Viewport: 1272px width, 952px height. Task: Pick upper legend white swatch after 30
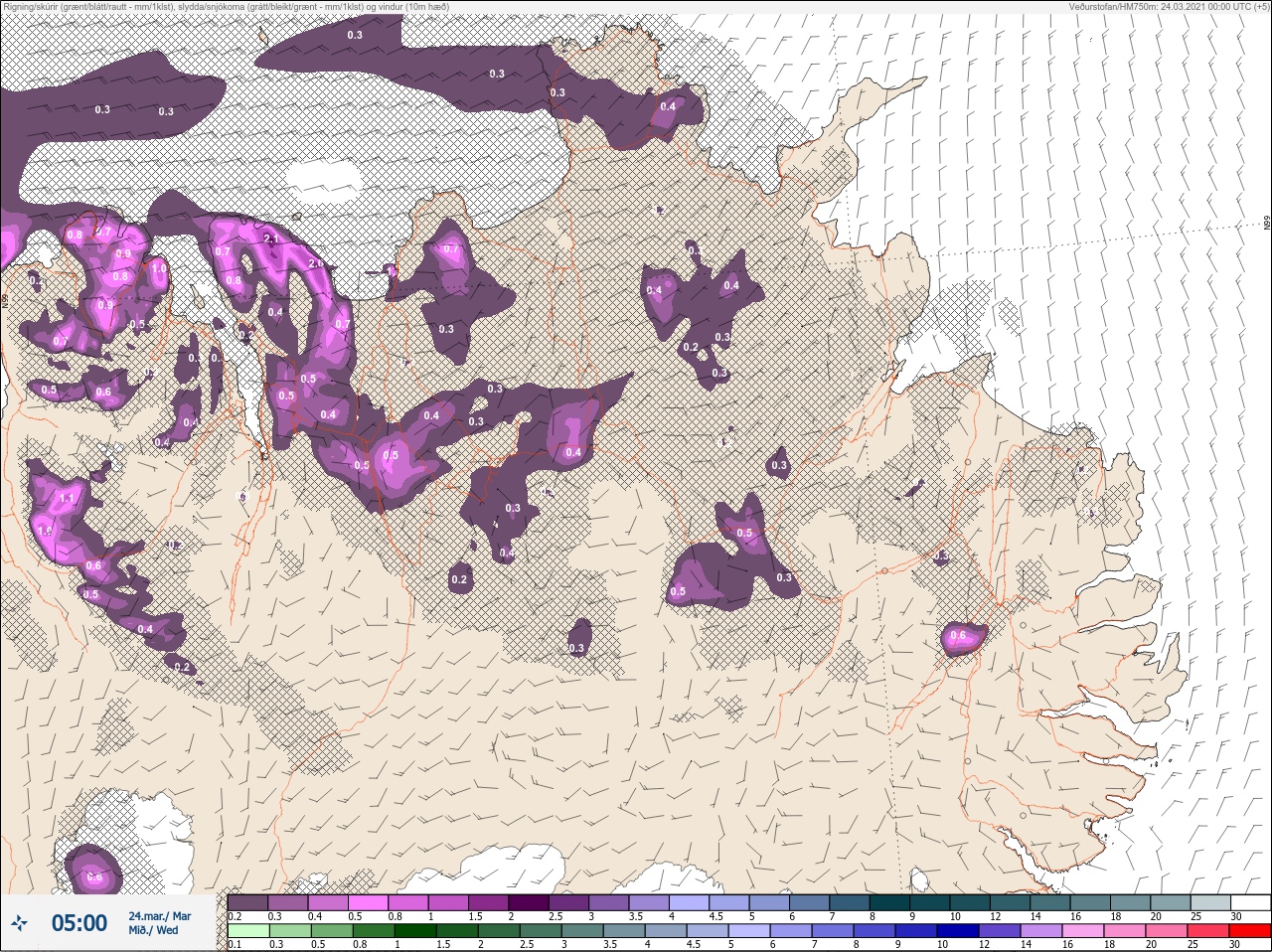(x=1253, y=902)
